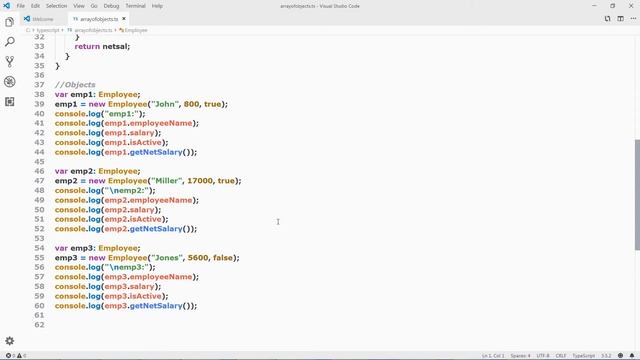
Task: Click TypeScript version number in status bar
Action: (x=606, y=356)
